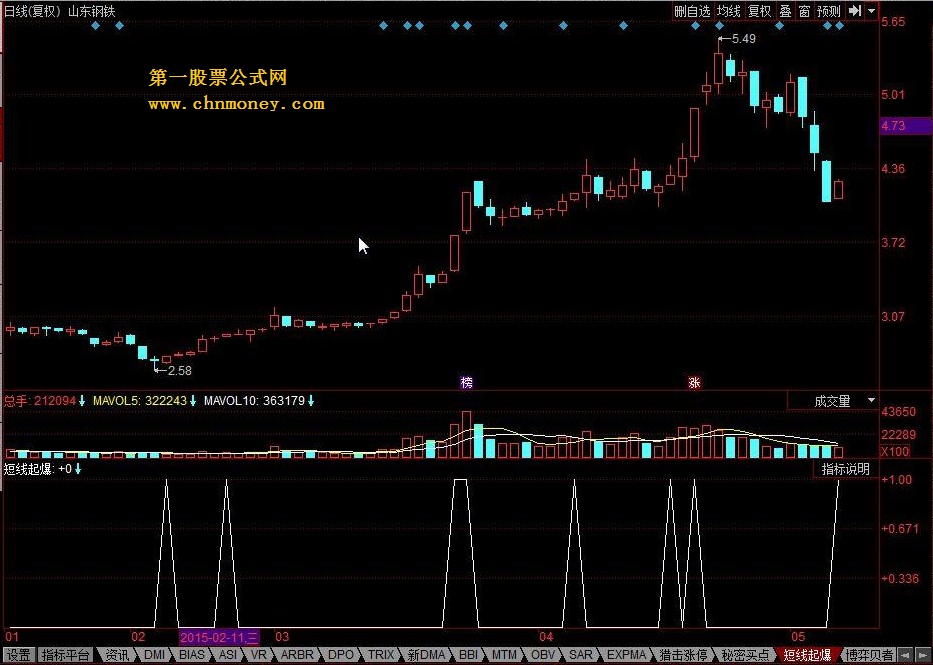Click the 43650 volume axis label

(x=898, y=412)
